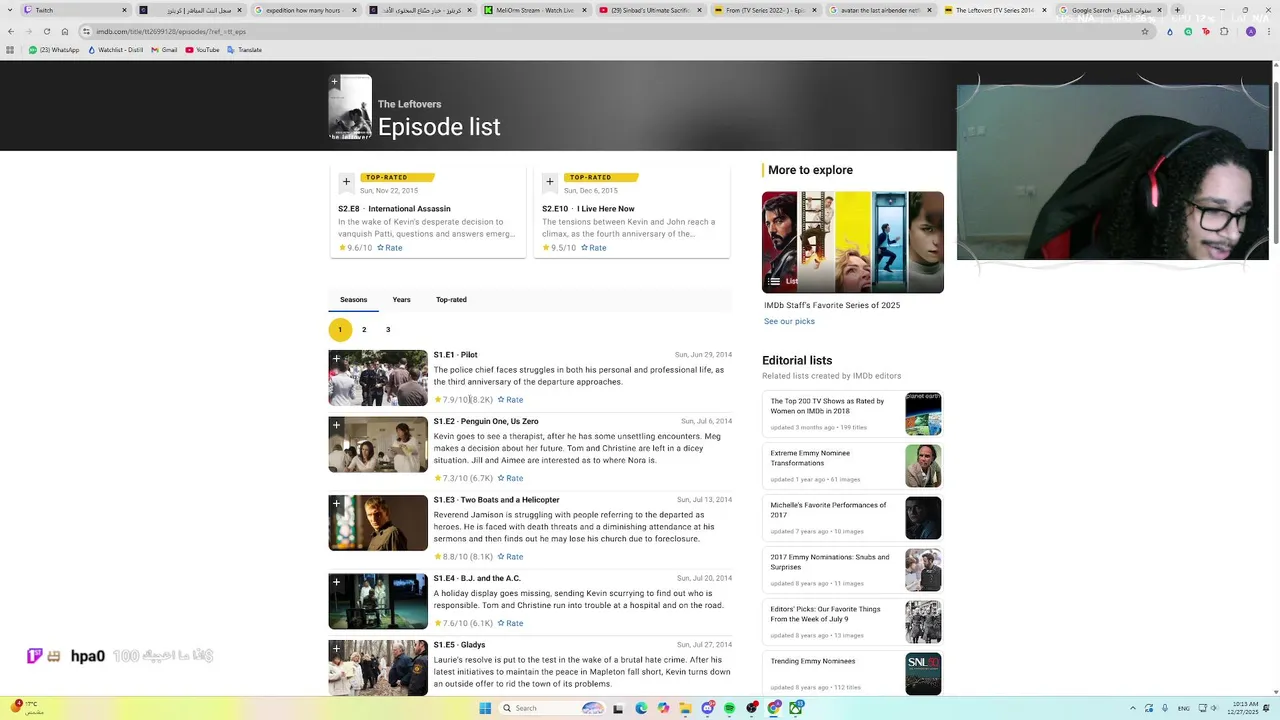Click the See our picks link
1280x720 pixels.
click(789, 321)
